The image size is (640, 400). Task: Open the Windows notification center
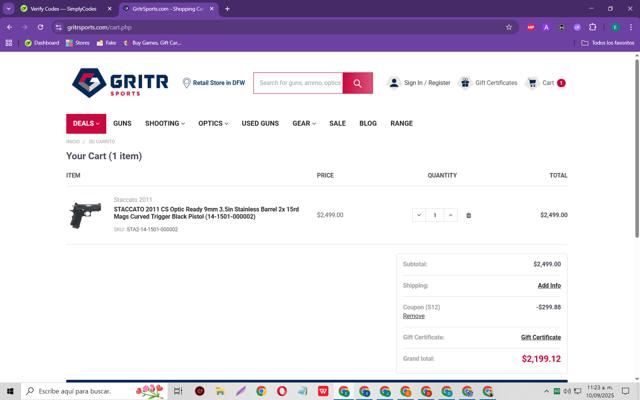pos(625,391)
